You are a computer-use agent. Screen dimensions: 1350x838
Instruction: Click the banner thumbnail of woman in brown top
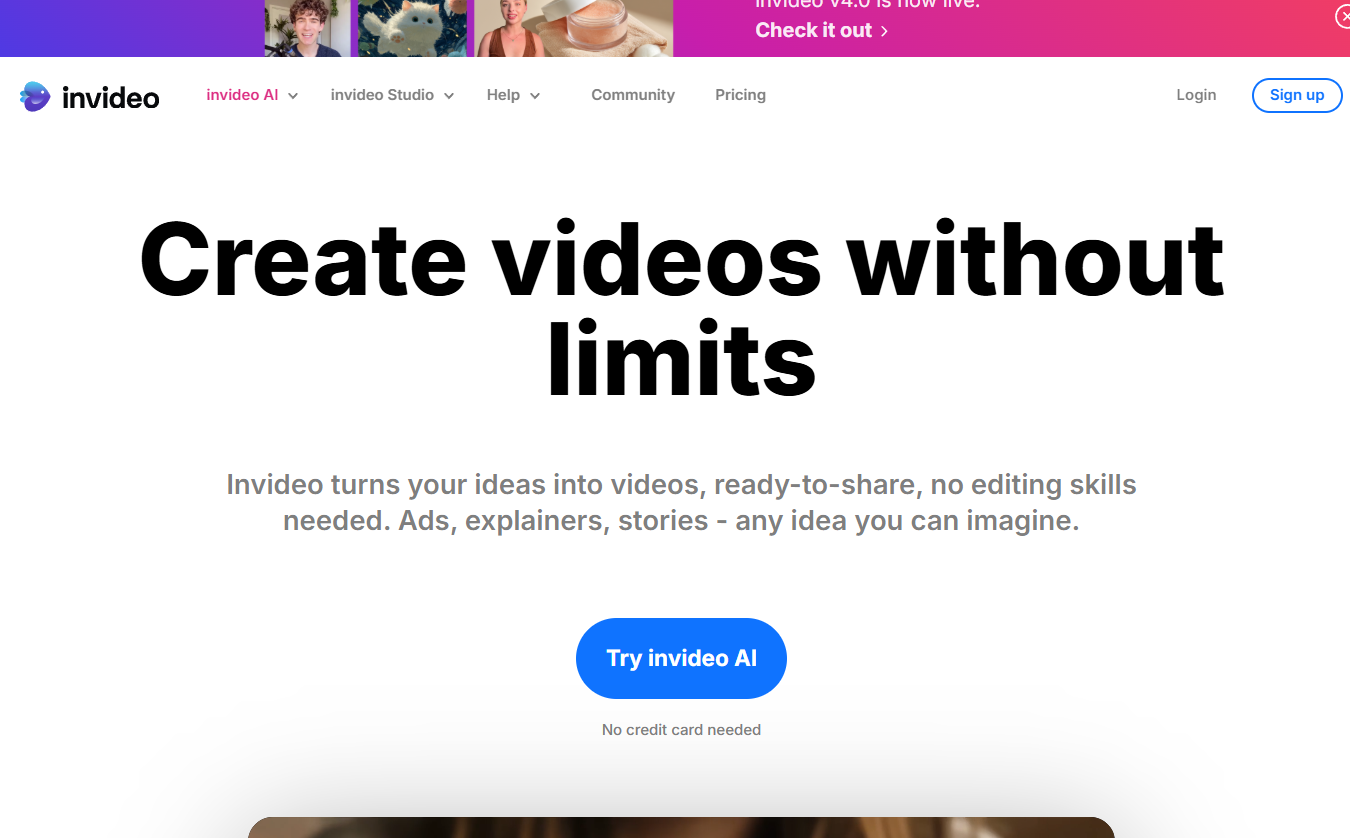[x=509, y=28]
